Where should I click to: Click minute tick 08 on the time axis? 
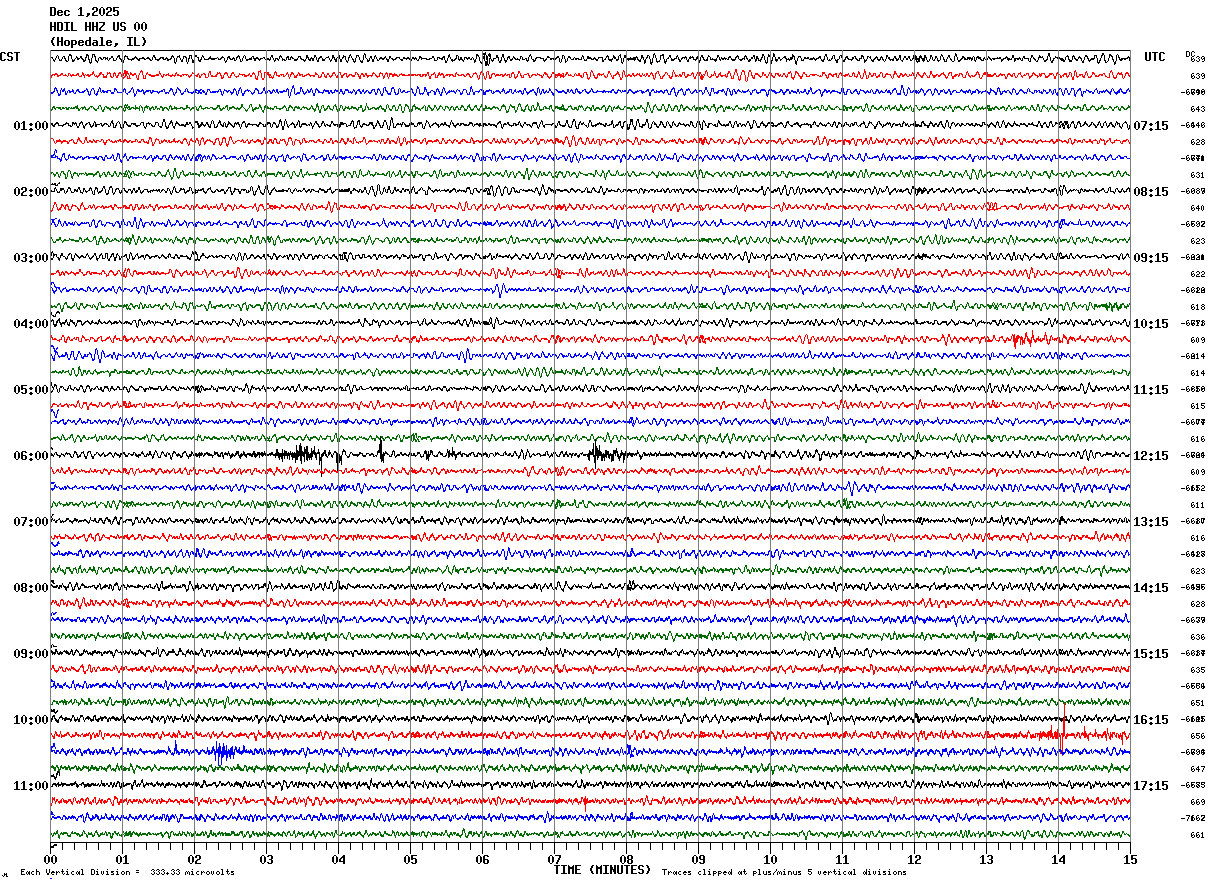coord(627,858)
